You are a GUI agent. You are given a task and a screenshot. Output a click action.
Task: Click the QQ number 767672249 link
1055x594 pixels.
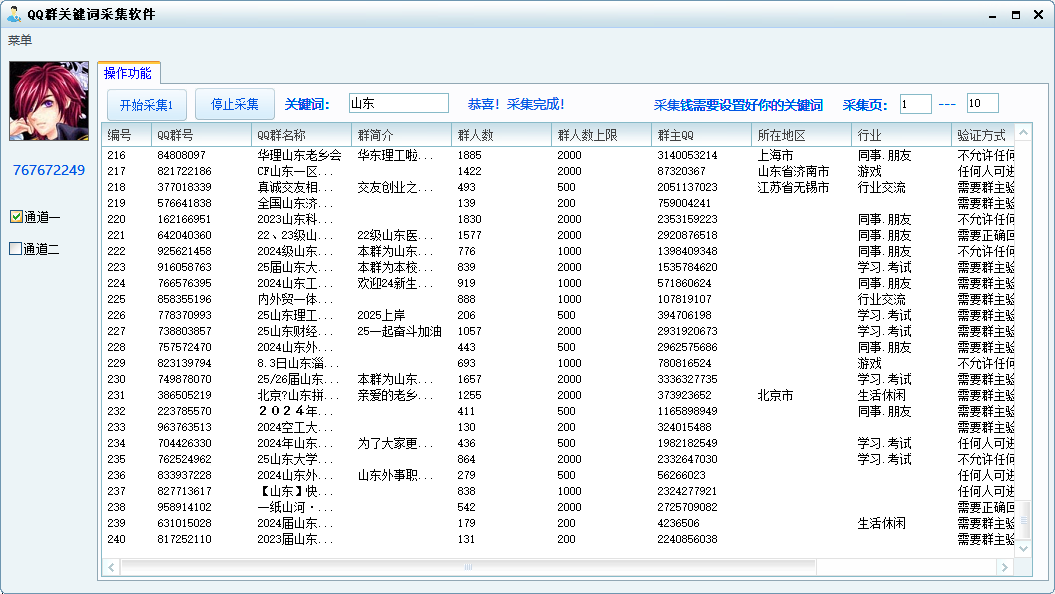[49, 170]
